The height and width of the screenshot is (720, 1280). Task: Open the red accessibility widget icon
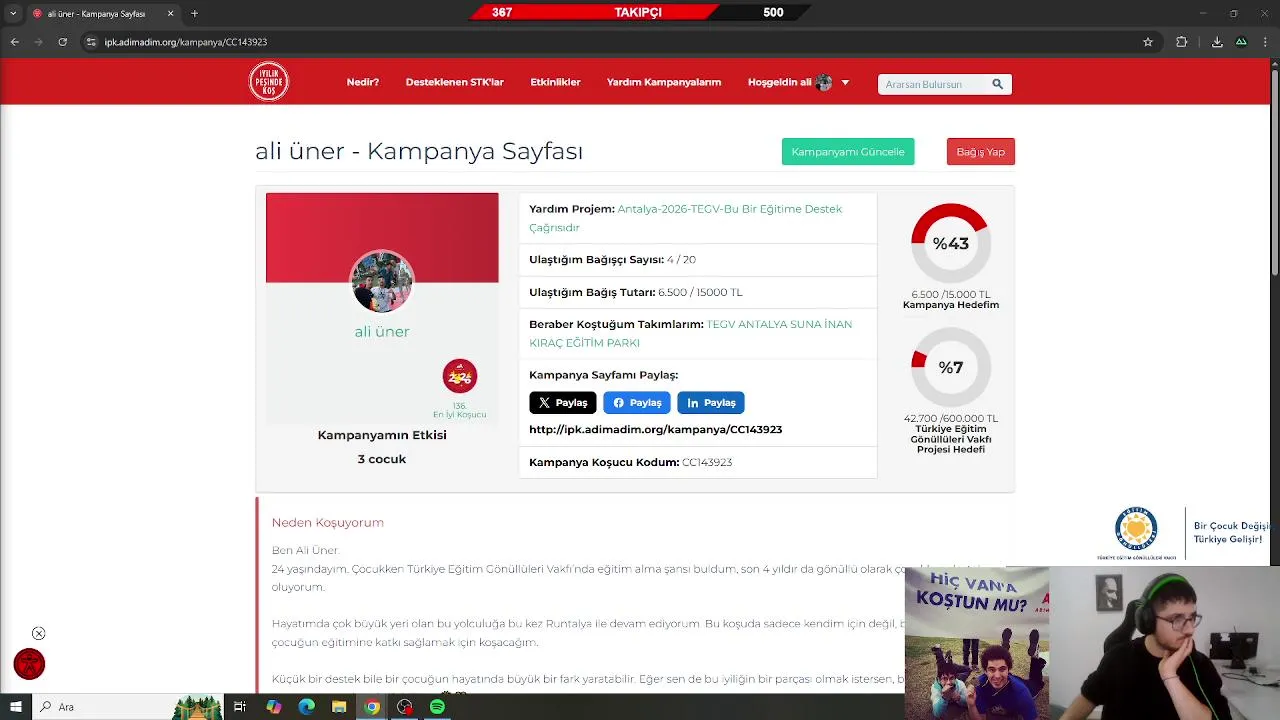(29, 664)
